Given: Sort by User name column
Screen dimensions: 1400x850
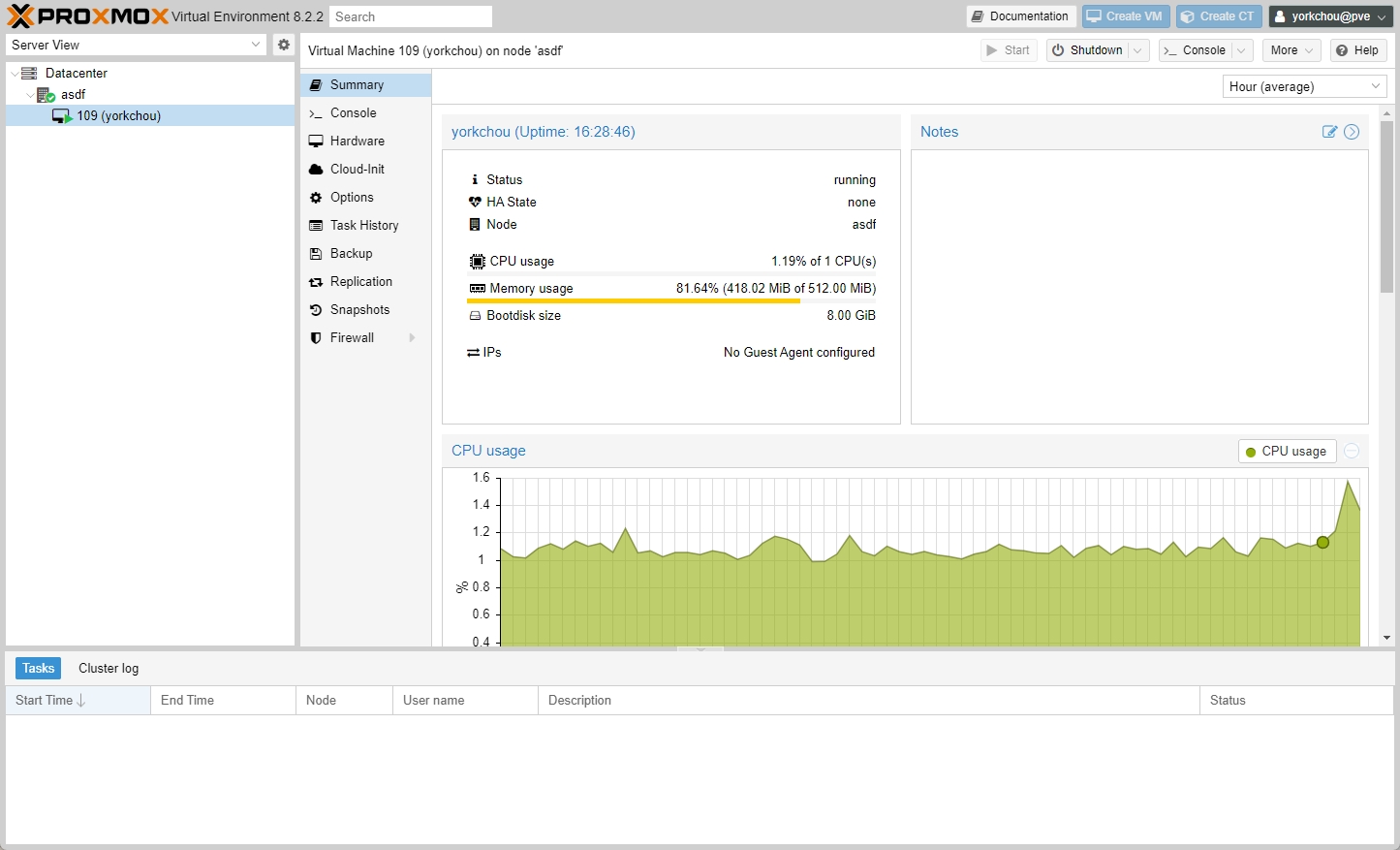Looking at the screenshot, I should [x=465, y=701].
